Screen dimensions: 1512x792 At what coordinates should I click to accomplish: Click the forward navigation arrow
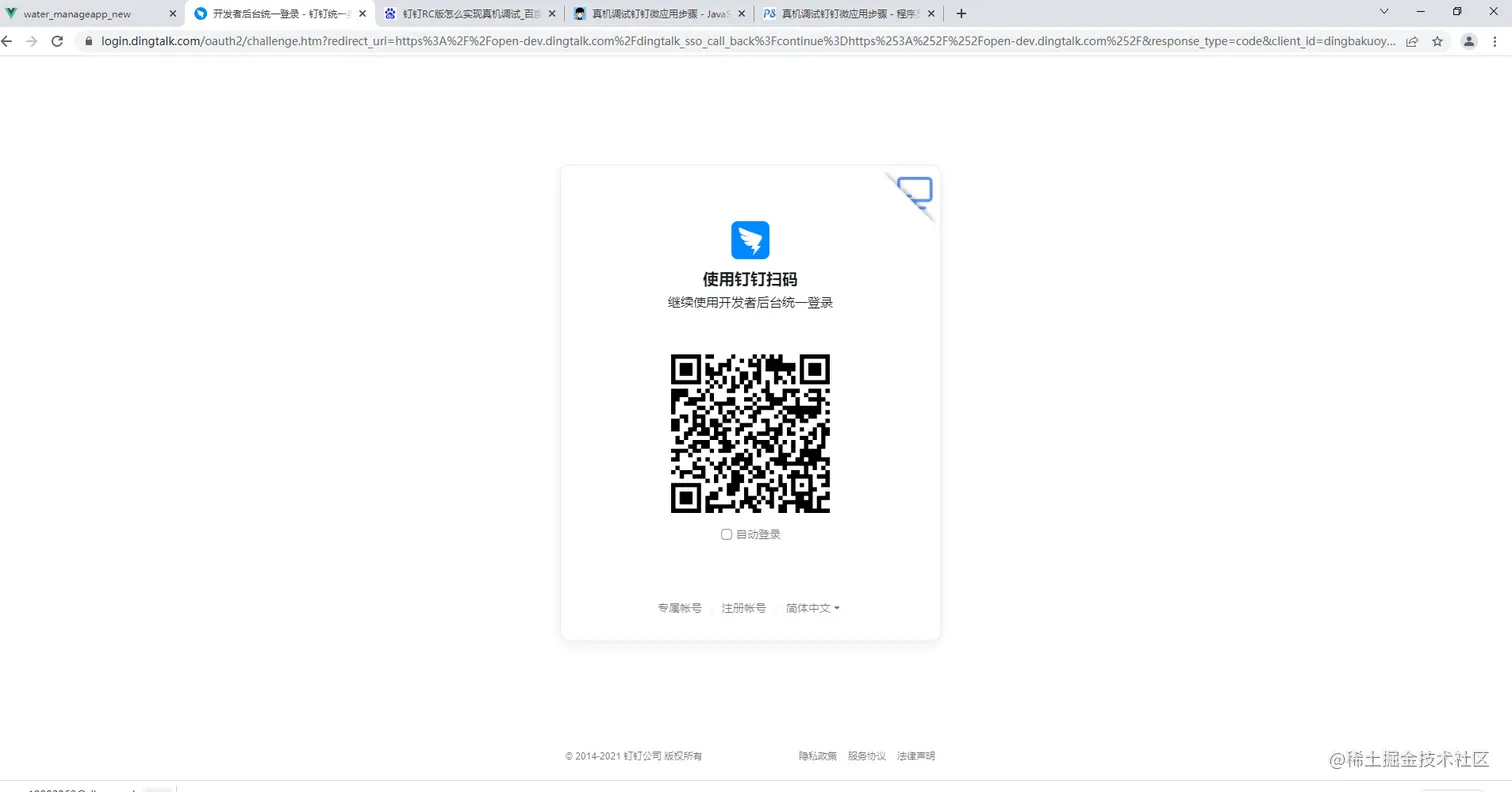[33, 42]
